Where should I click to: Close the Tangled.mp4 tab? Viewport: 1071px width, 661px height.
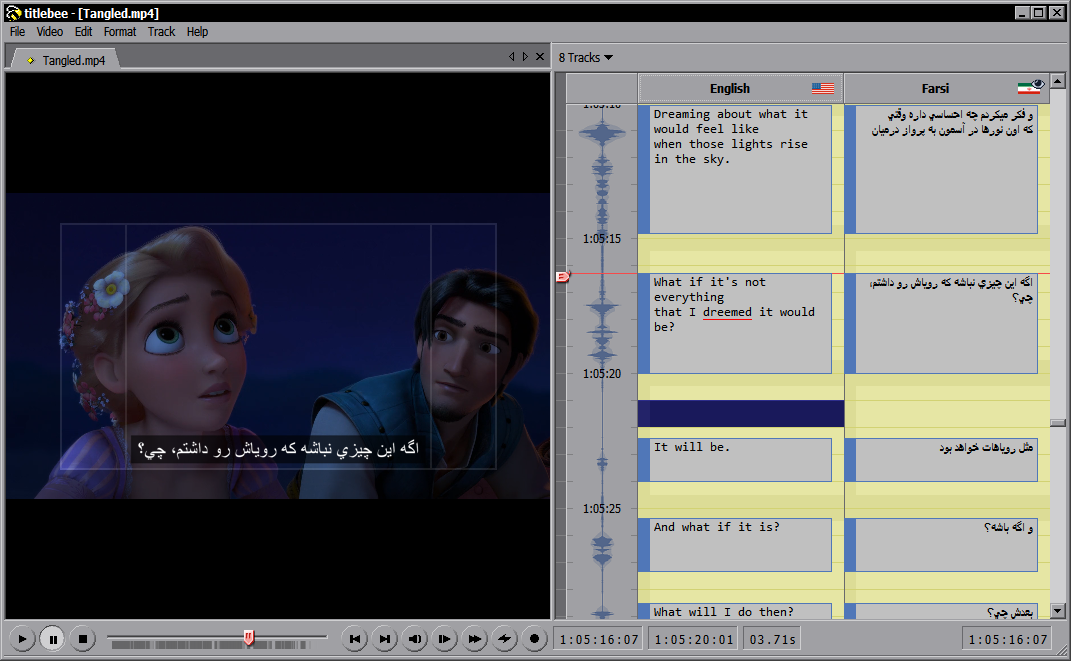(540, 57)
